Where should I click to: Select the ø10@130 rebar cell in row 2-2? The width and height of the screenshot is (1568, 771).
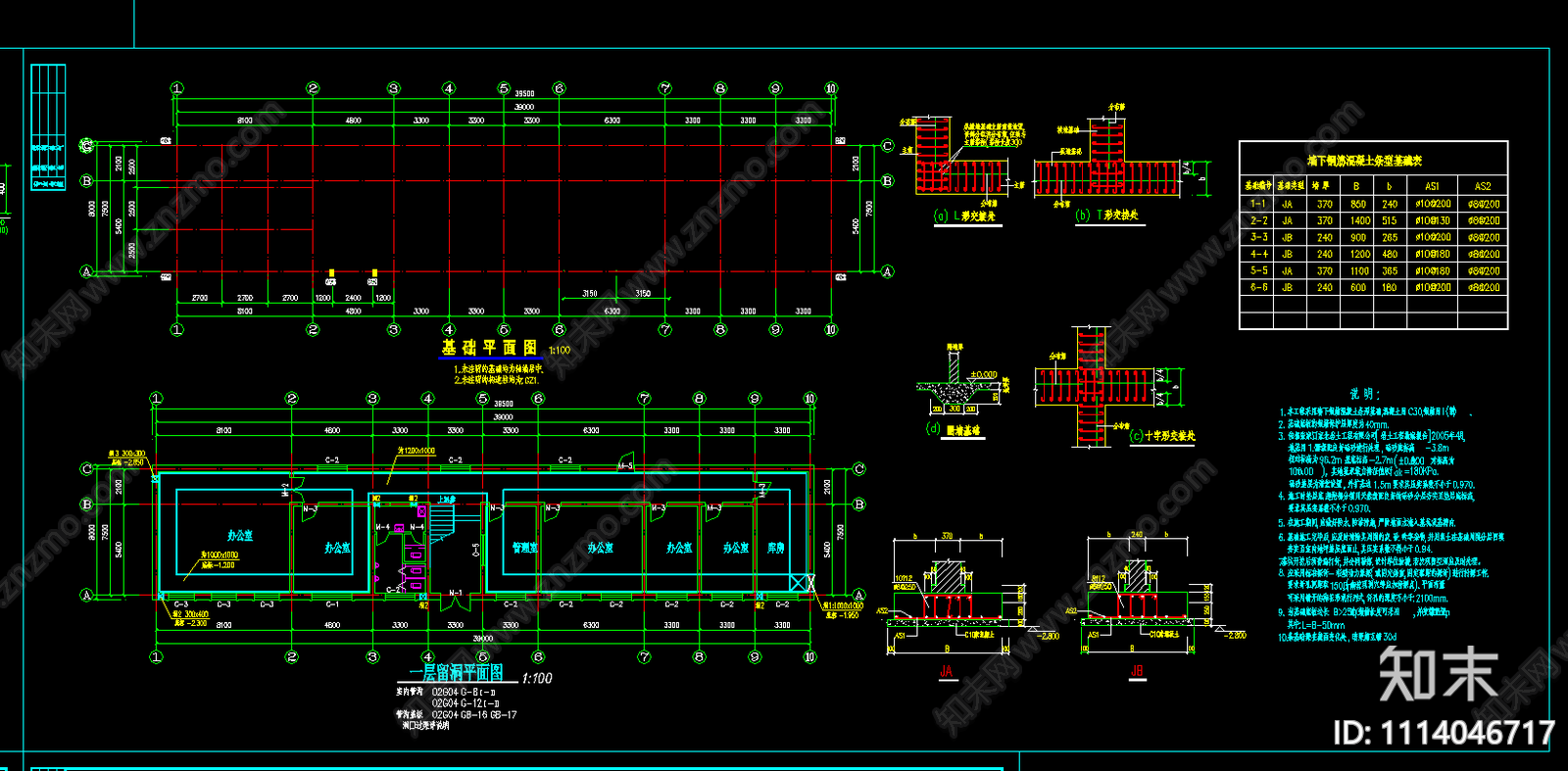1432,220
